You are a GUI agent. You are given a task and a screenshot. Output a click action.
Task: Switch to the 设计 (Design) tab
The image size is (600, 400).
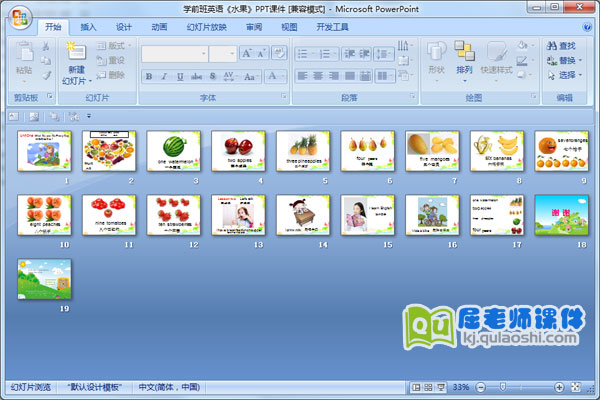(123, 27)
